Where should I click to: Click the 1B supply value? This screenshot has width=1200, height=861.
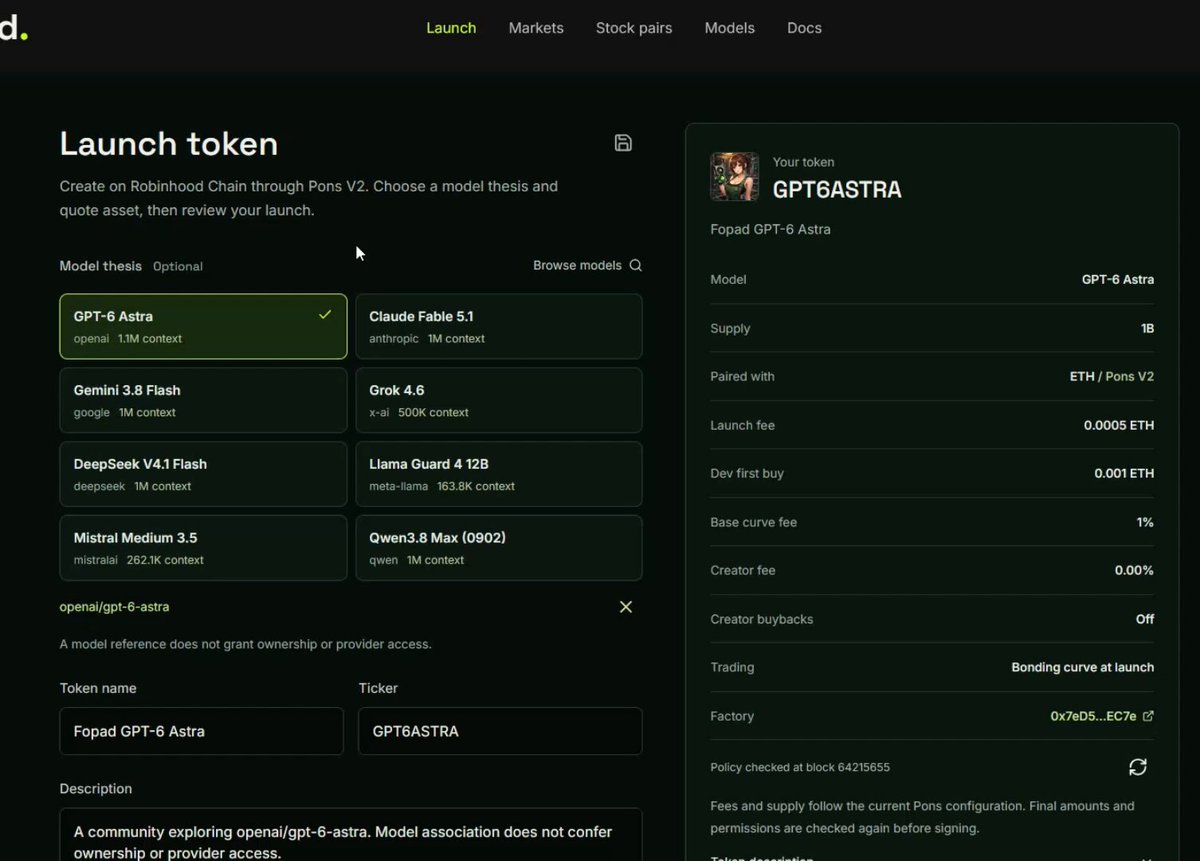(x=1147, y=329)
